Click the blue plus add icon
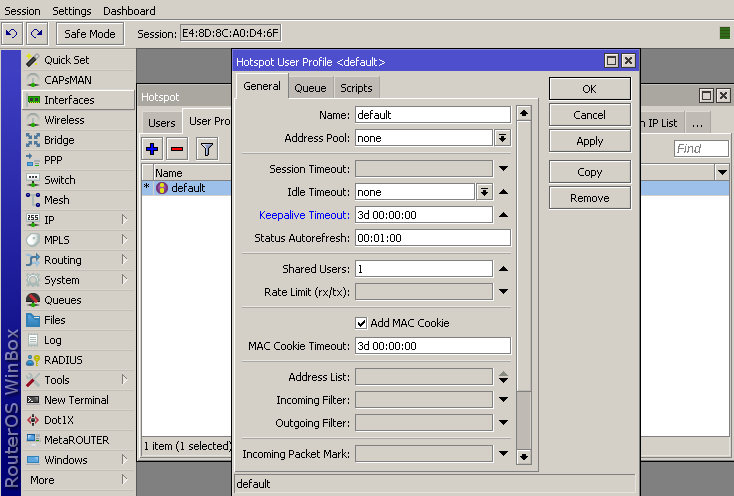The image size is (734, 496). [x=152, y=149]
